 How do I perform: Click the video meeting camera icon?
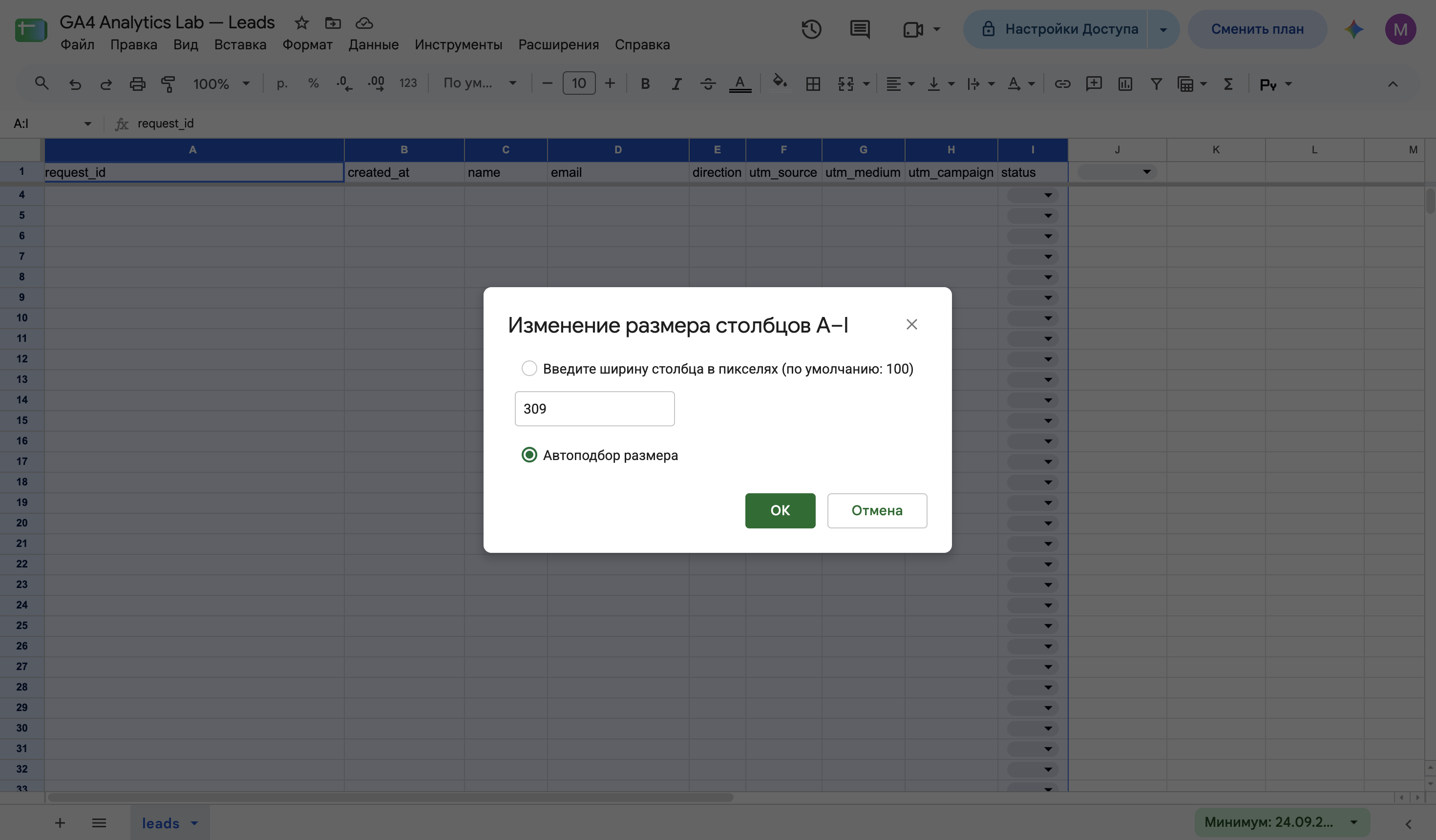(913, 29)
